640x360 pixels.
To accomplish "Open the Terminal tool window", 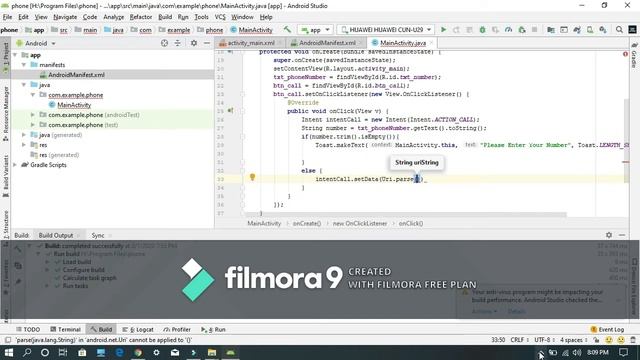I will coord(65,329).
